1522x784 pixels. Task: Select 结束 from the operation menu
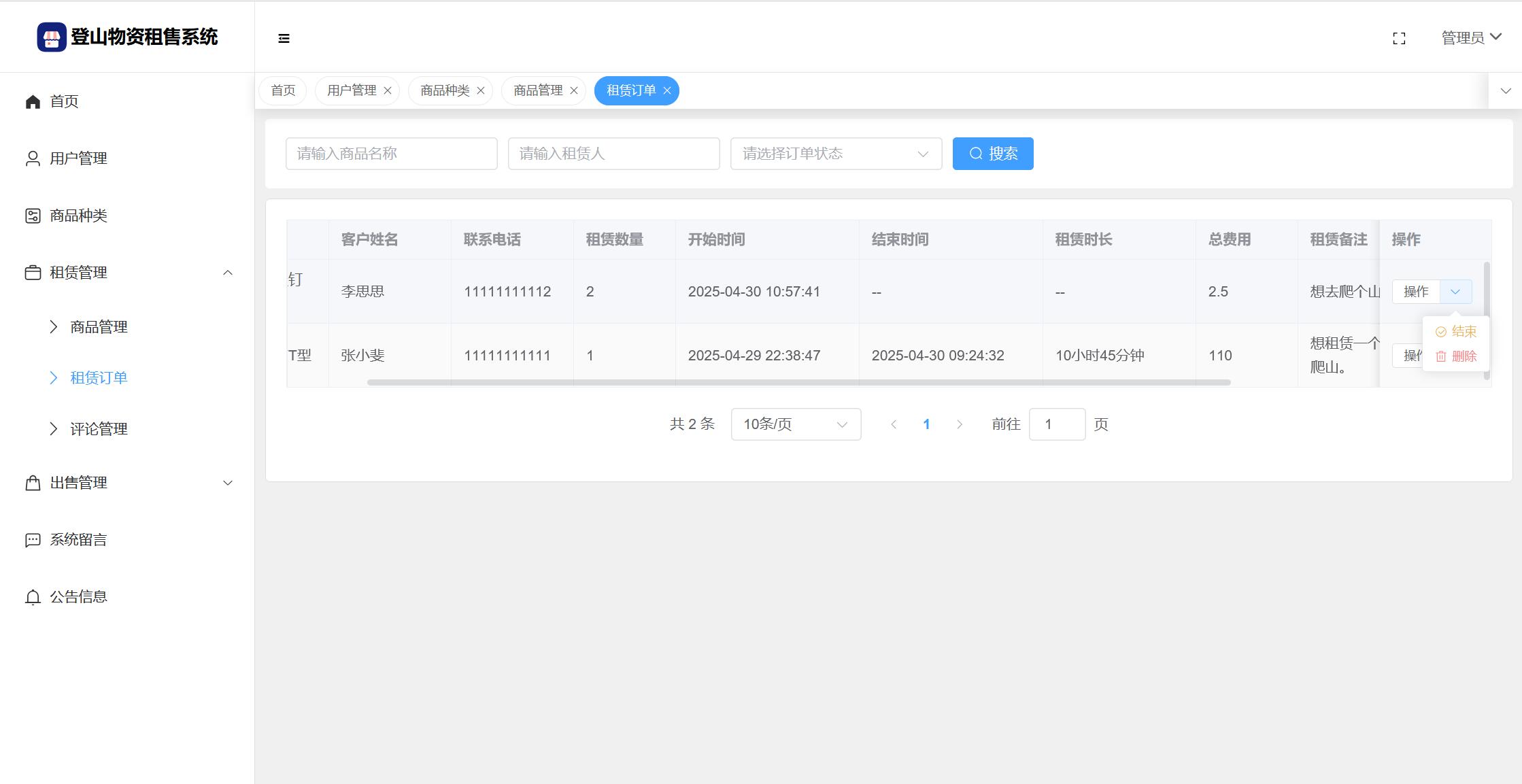click(x=1456, y=332)
